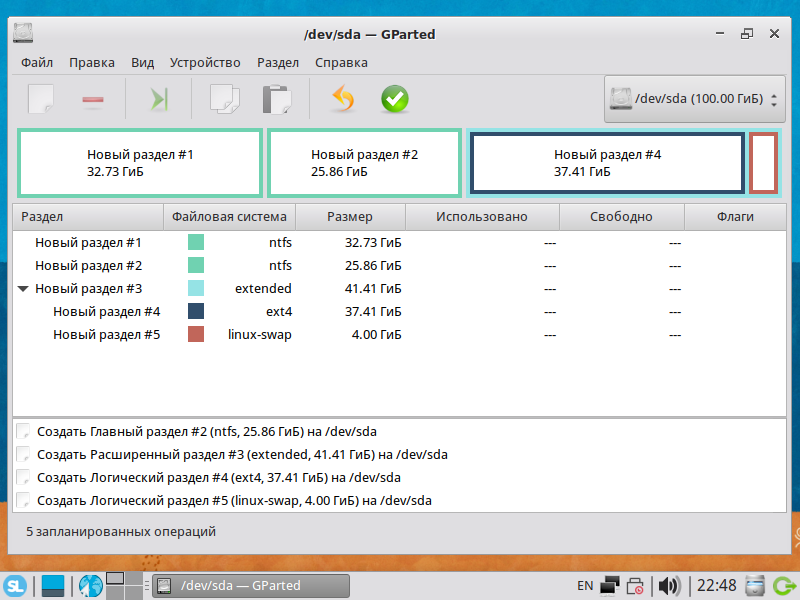The height and width of the screenshot is (600, 800).
Task: Click the EN keyboard layout indicator
Action: tap(585, 586)
